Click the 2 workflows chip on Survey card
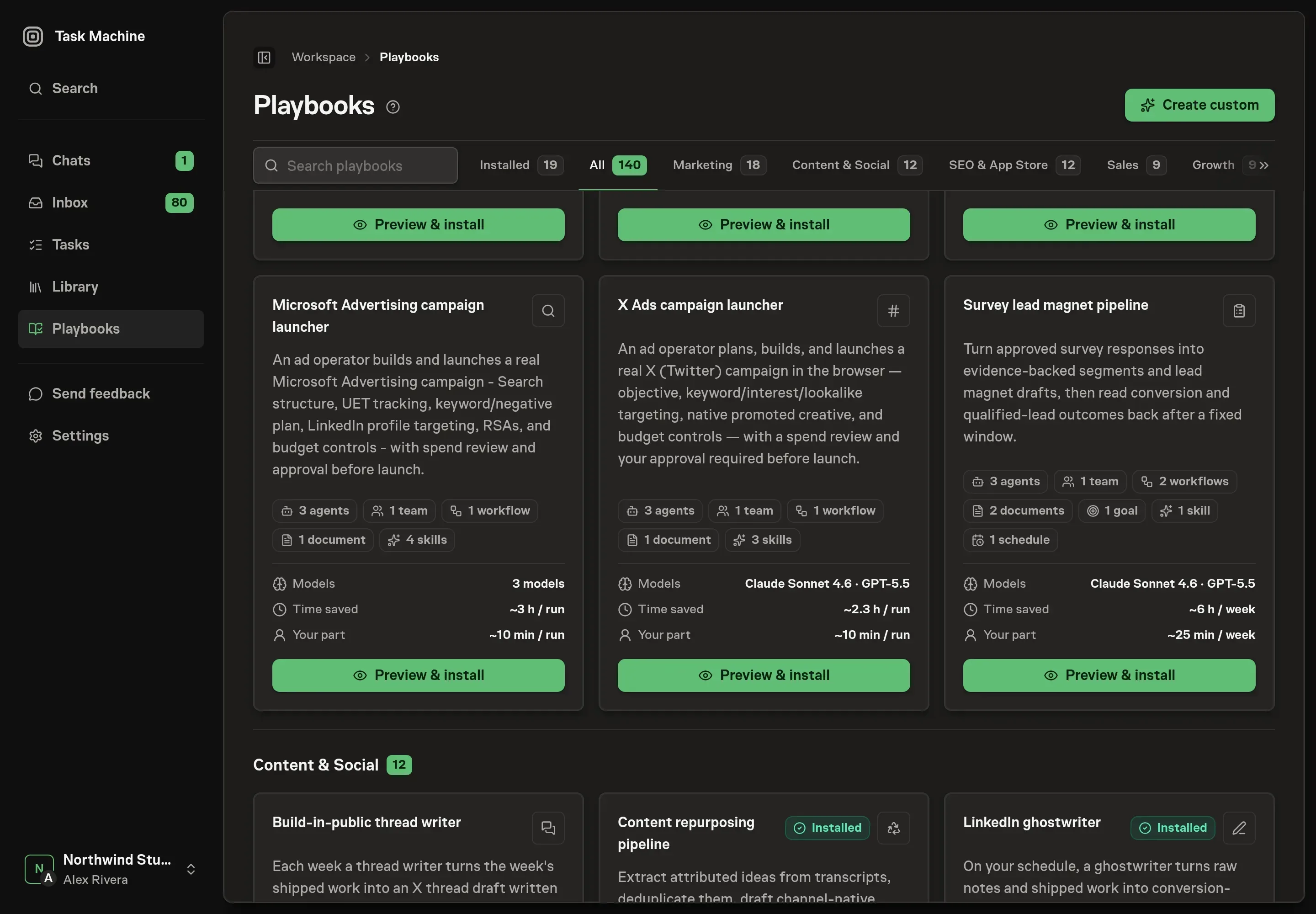This screenshot has height=914, width=1316. [1184, 482]
